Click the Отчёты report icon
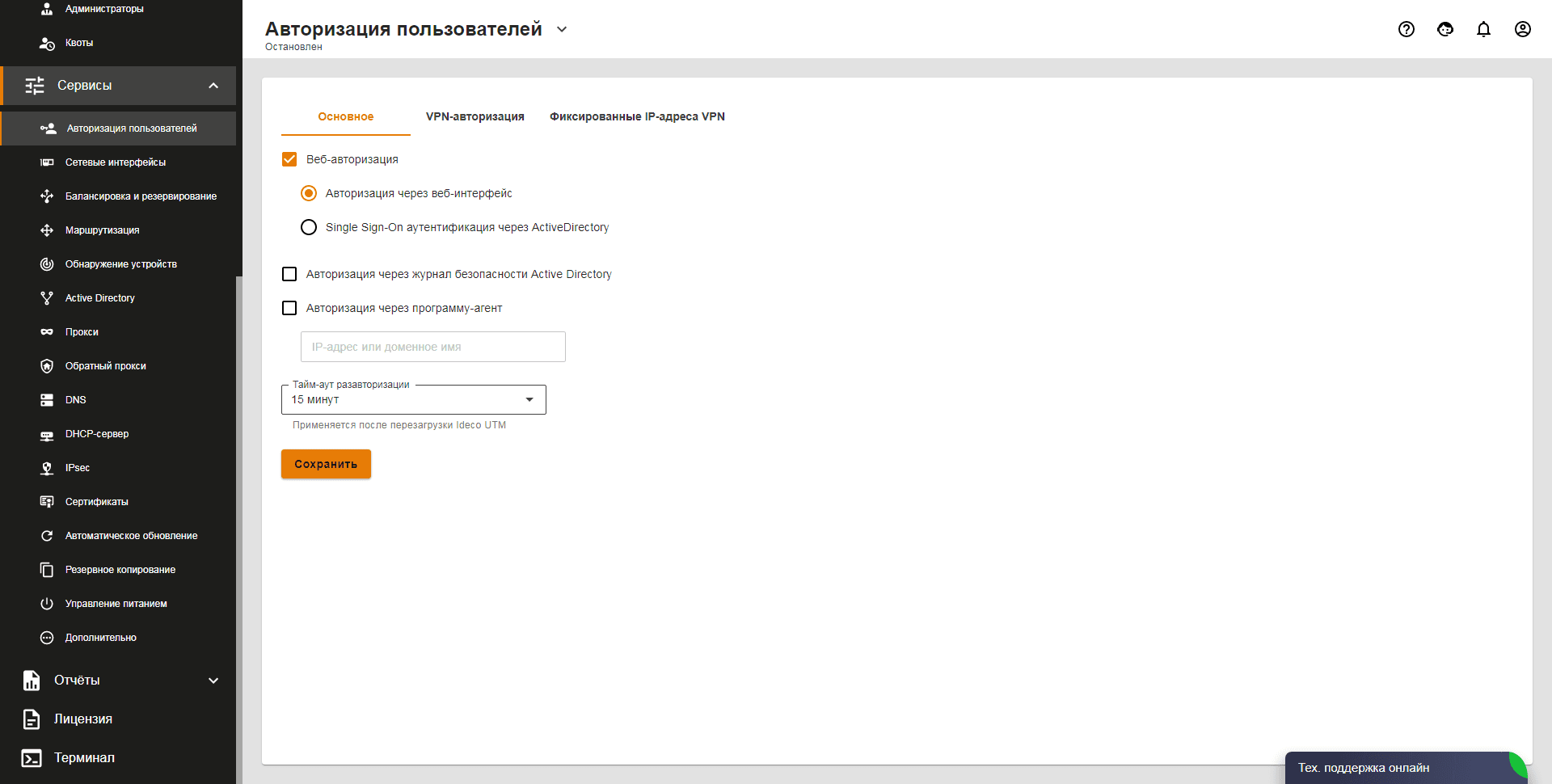Screen dimensions: 1552x784 click(x=32, y=681)
